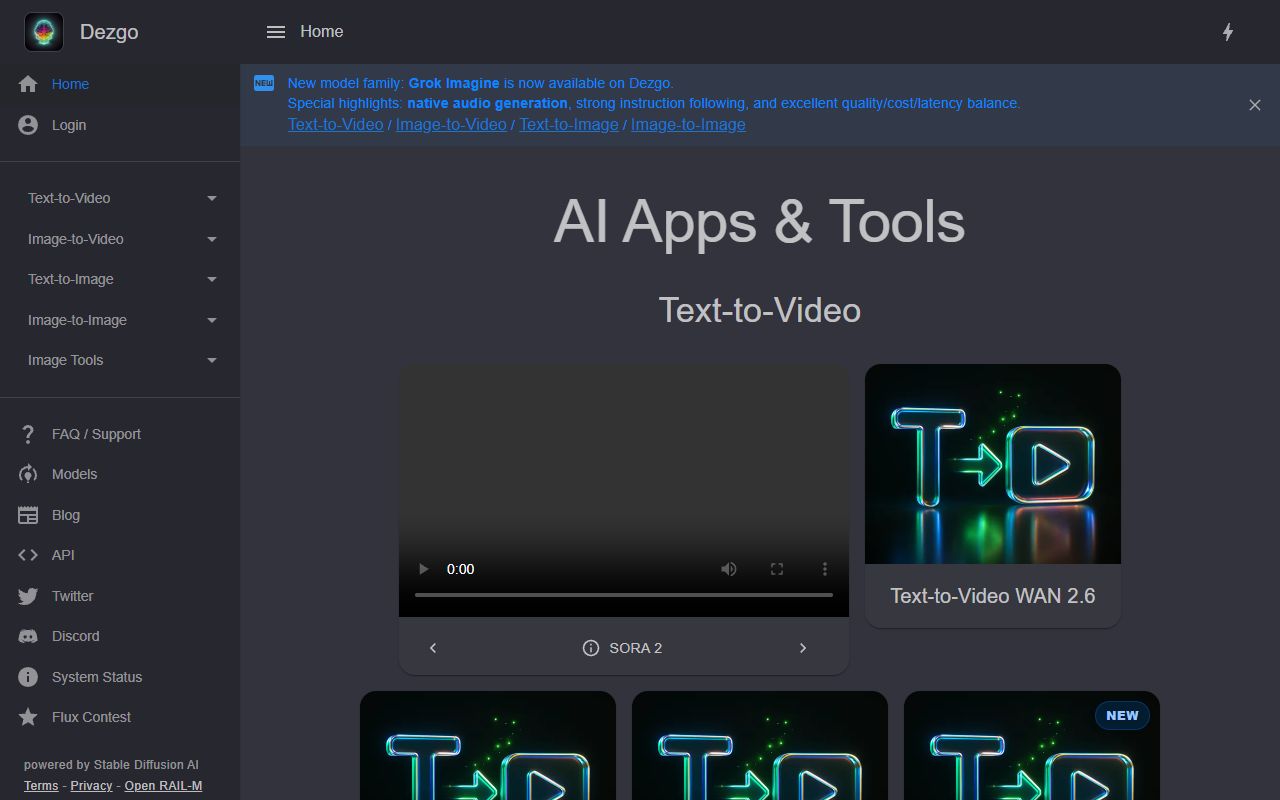Expand the Image Tools sidebar dropdown
This screenshot has width=1280, height=800.
click(x=211, y=360)
